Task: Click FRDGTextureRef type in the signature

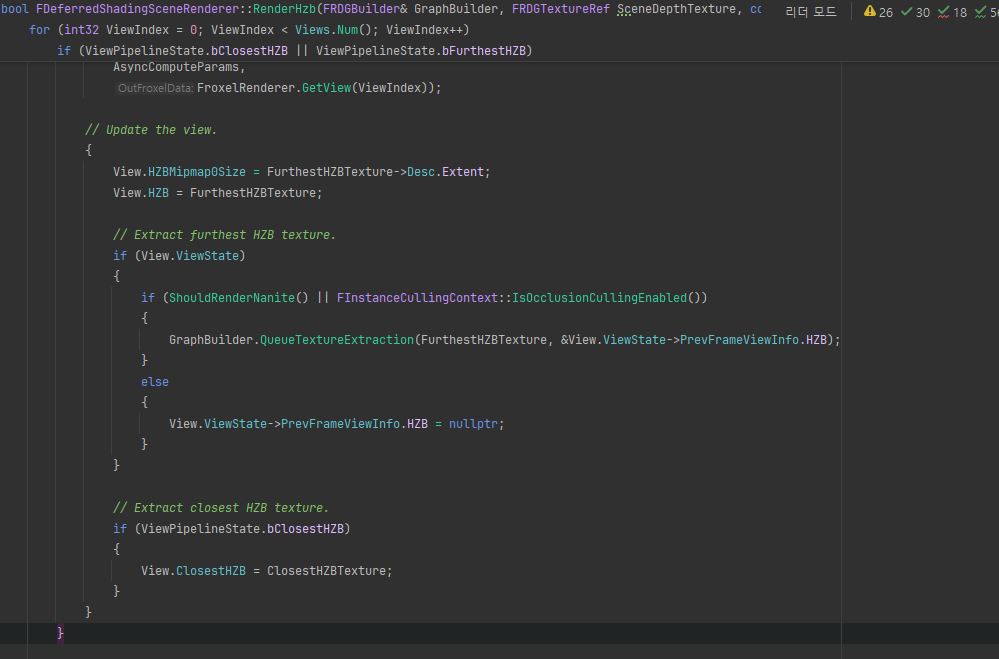Action: coord(561,9)
